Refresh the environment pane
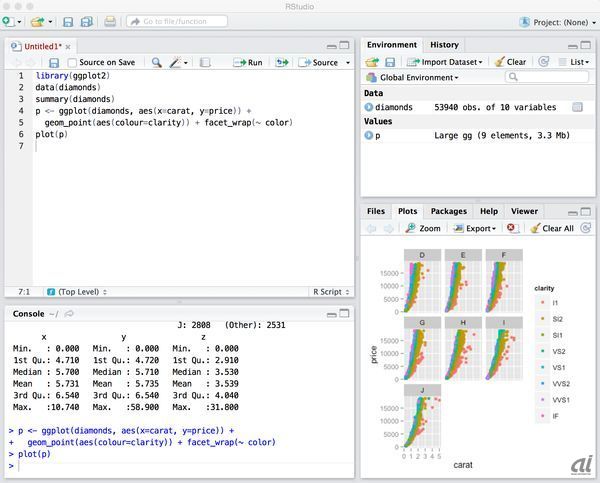Viewport: 600px width, 483px height. [x=543, y=61]
